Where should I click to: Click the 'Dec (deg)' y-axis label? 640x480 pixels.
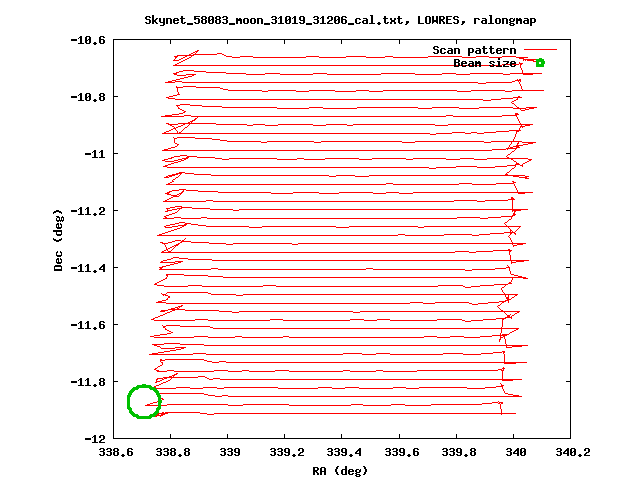58,240
